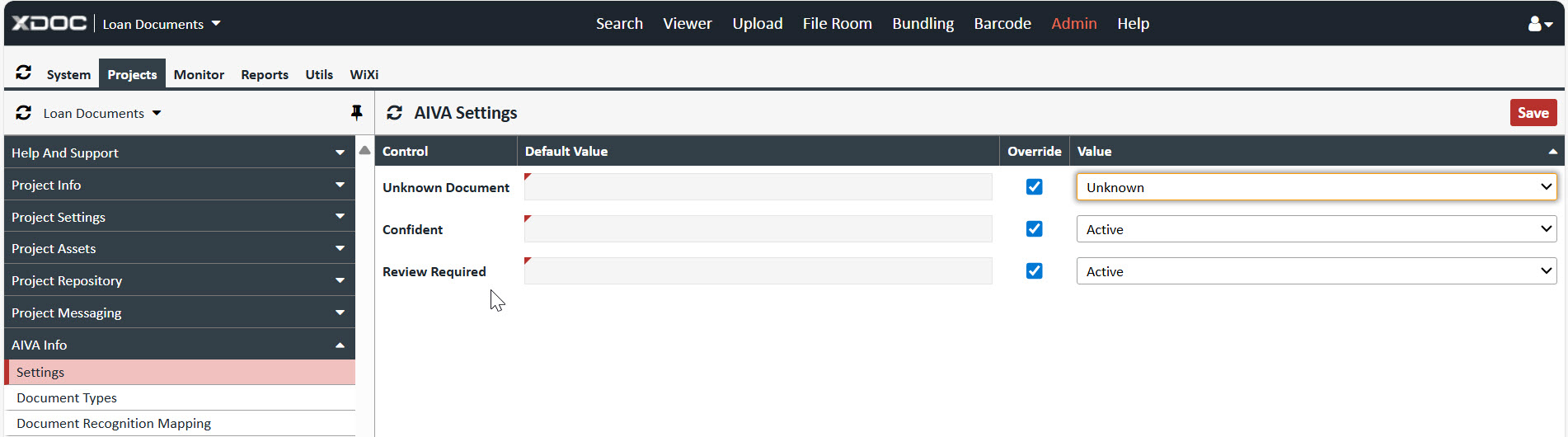Expand the Project Settings section

pos(179,217)
